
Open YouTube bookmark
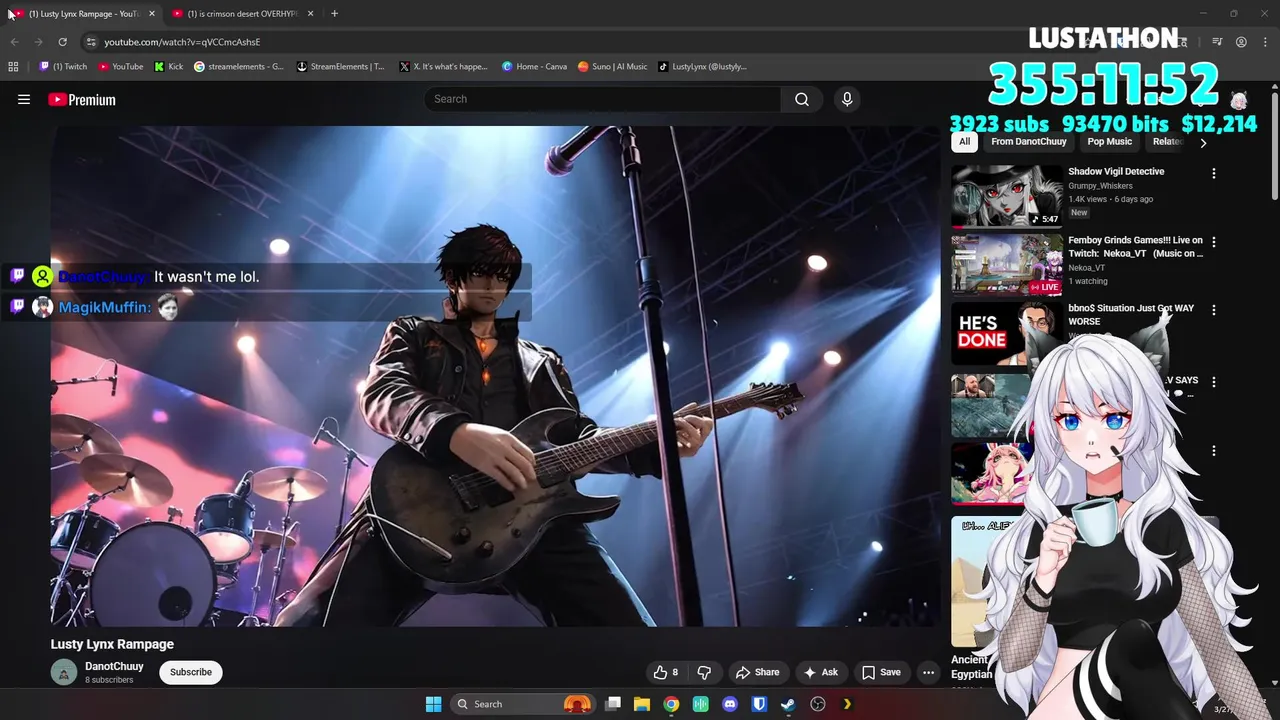(120, 67)
